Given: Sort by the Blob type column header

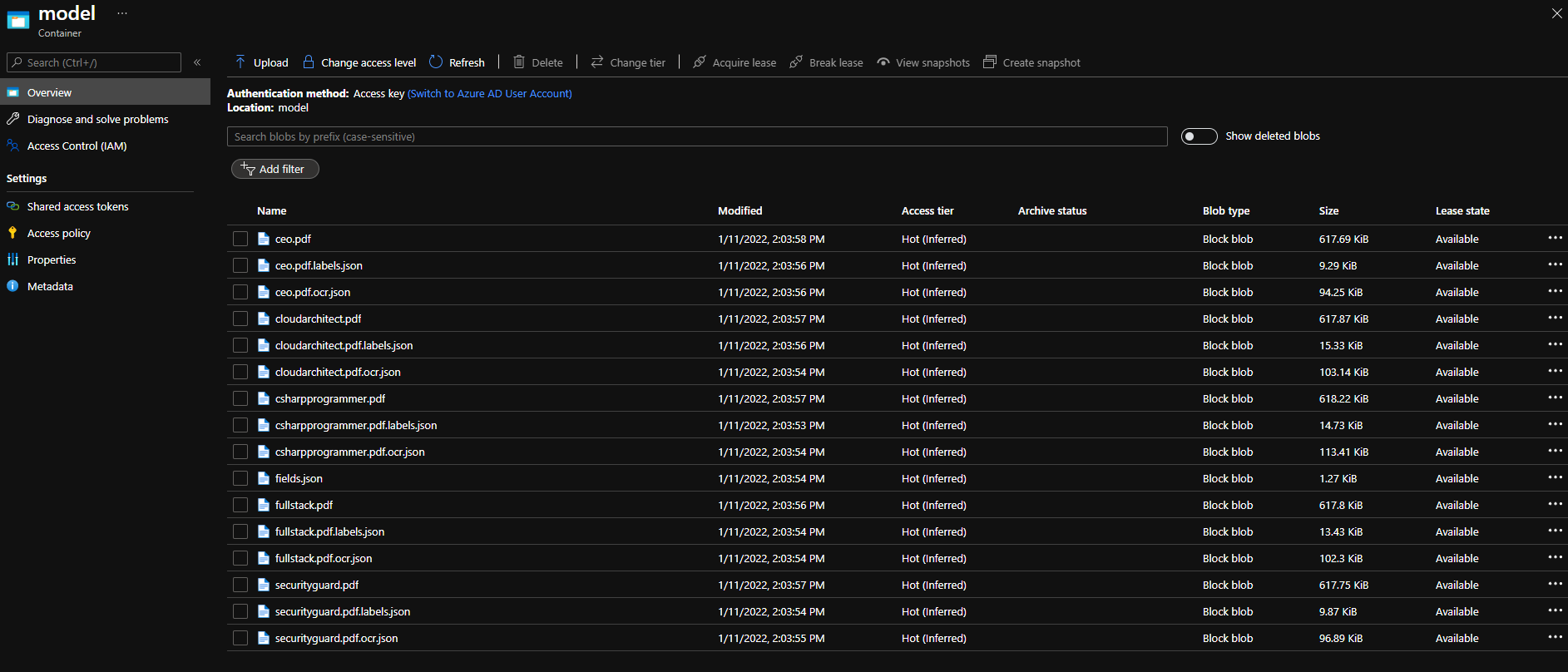Looking at the screenshot, I should coord(1226,210).
